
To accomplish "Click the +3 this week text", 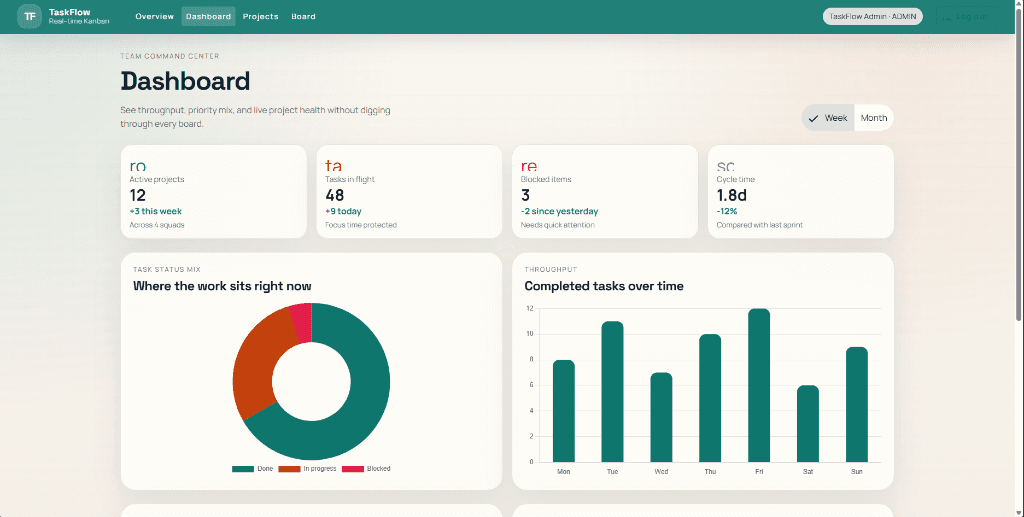I will (x=155, y=212).
